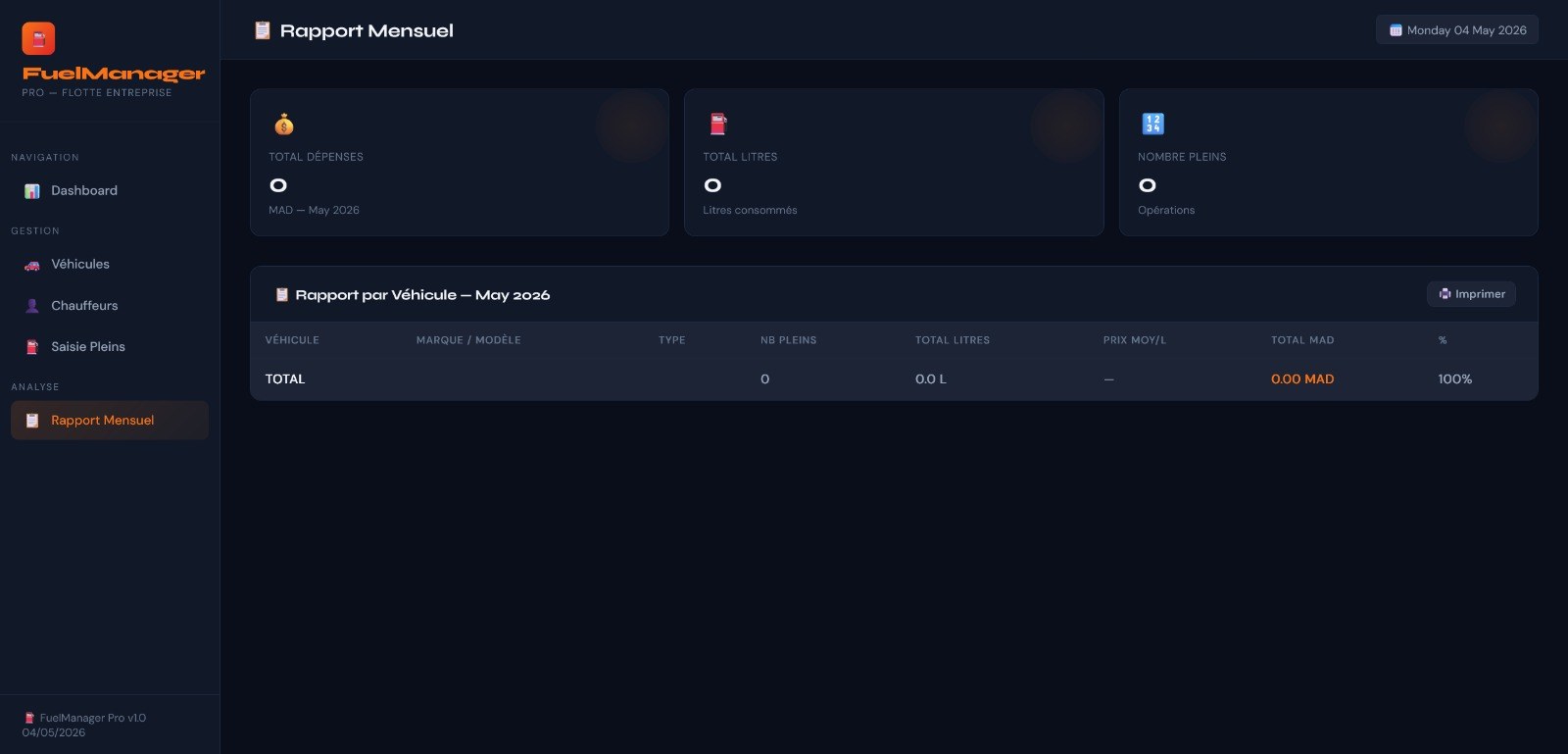This screenshot has width=1568, height=754.
Task: Click the clipboard icon next to Rapport par Véhicule
Action: tap(282, 294)
